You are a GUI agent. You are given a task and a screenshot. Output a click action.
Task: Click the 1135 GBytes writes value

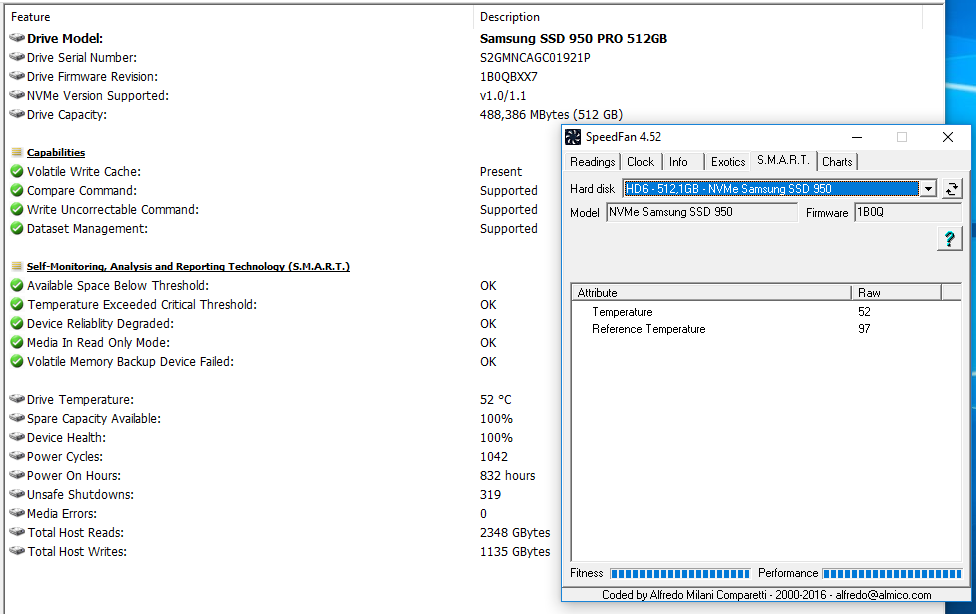(515, 552)
